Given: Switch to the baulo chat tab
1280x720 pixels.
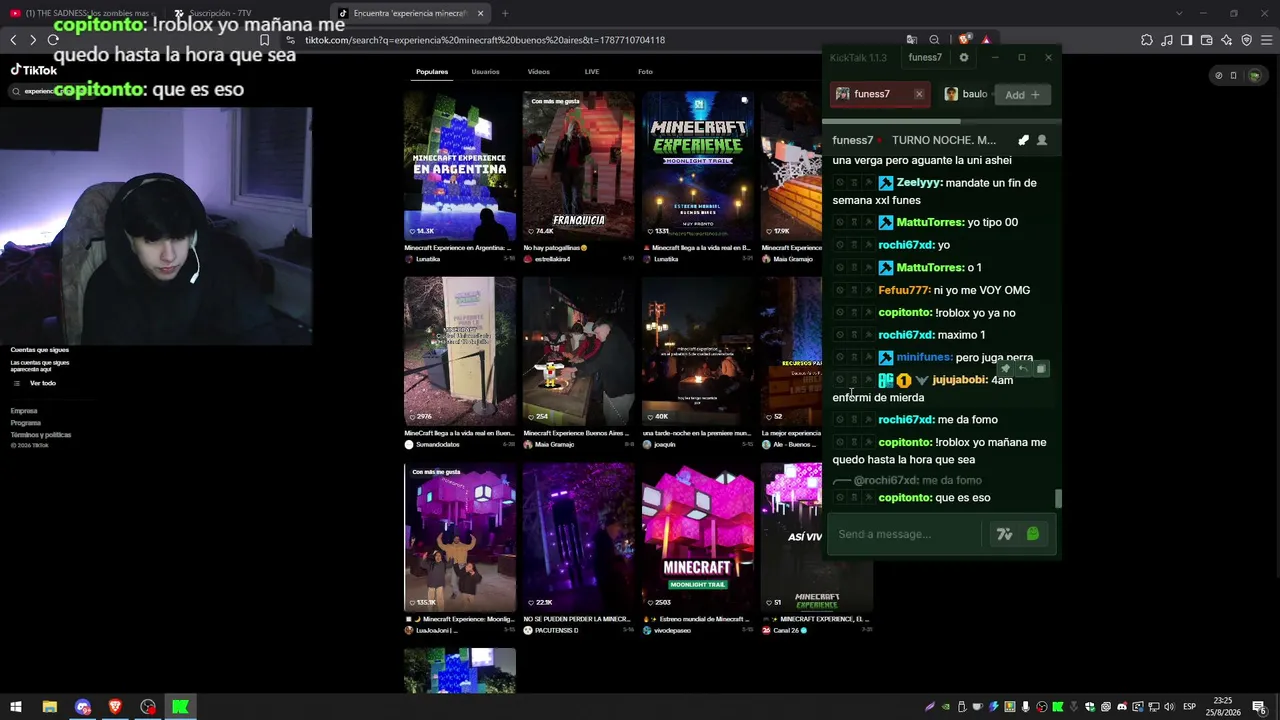Looking at the screenshot, I should (966, 94).
